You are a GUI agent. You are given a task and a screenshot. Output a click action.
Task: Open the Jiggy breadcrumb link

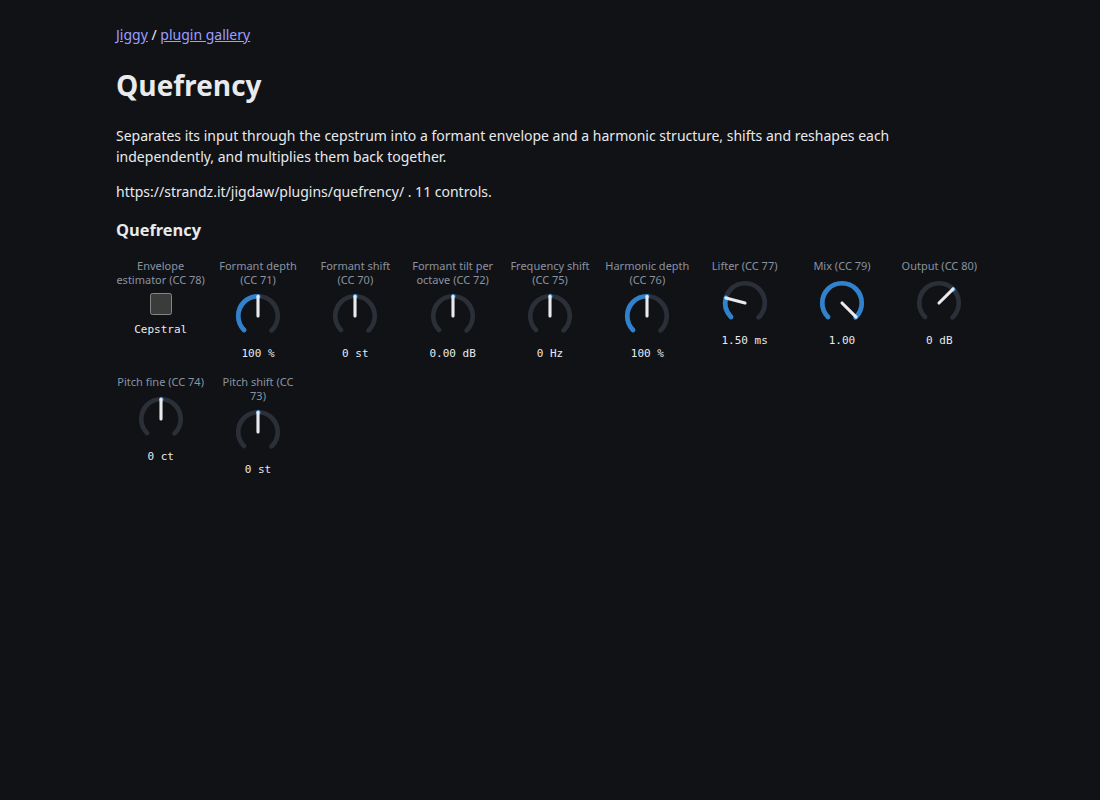(132, 35)
